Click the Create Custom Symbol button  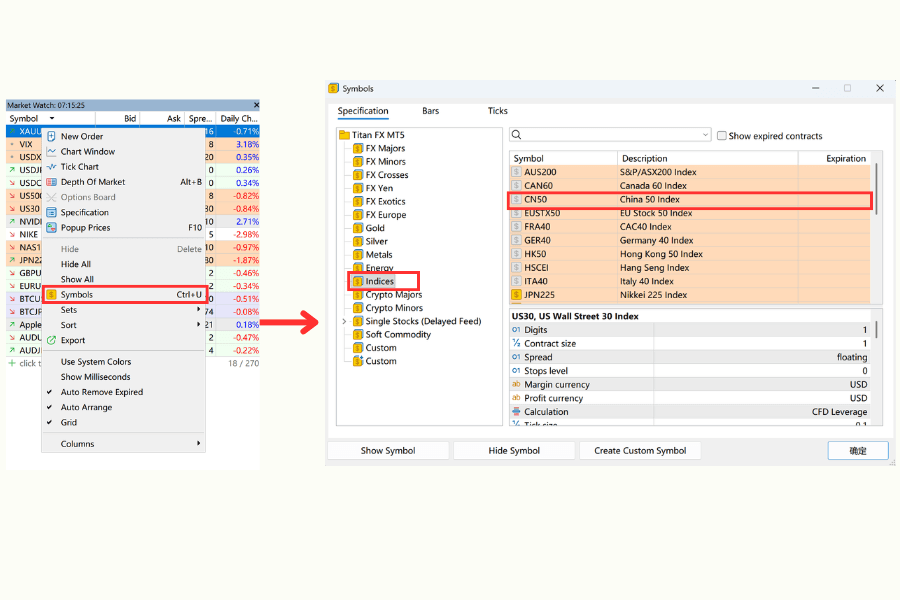pos(640,450)
